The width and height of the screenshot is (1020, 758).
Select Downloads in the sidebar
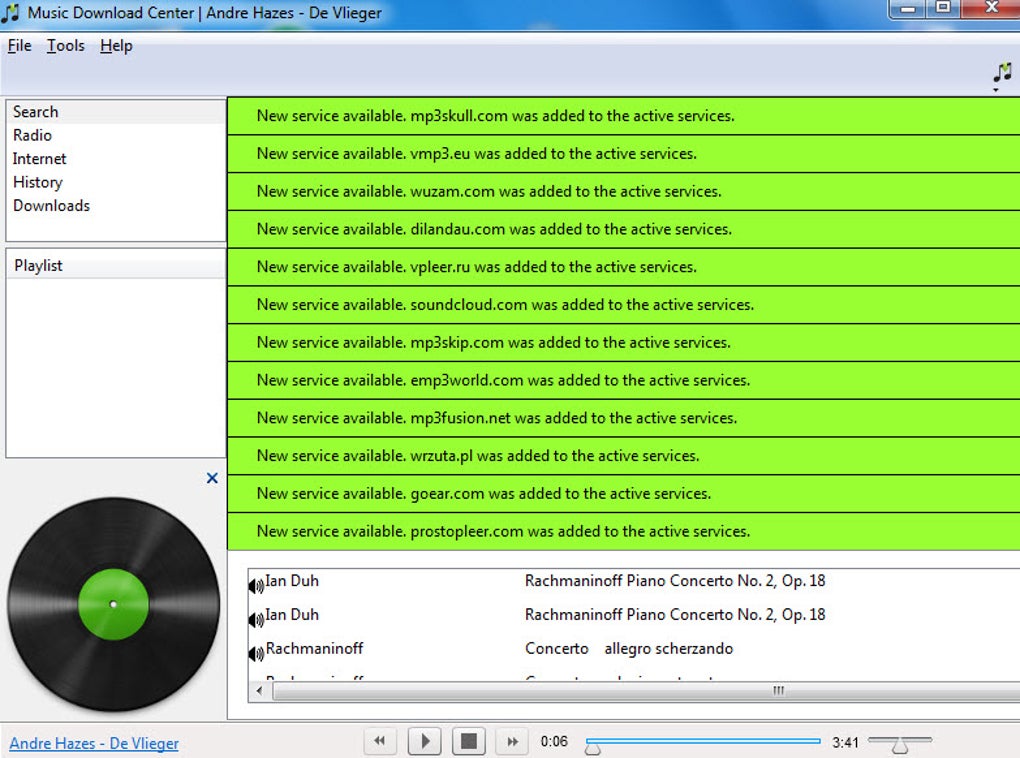[116, 206]
